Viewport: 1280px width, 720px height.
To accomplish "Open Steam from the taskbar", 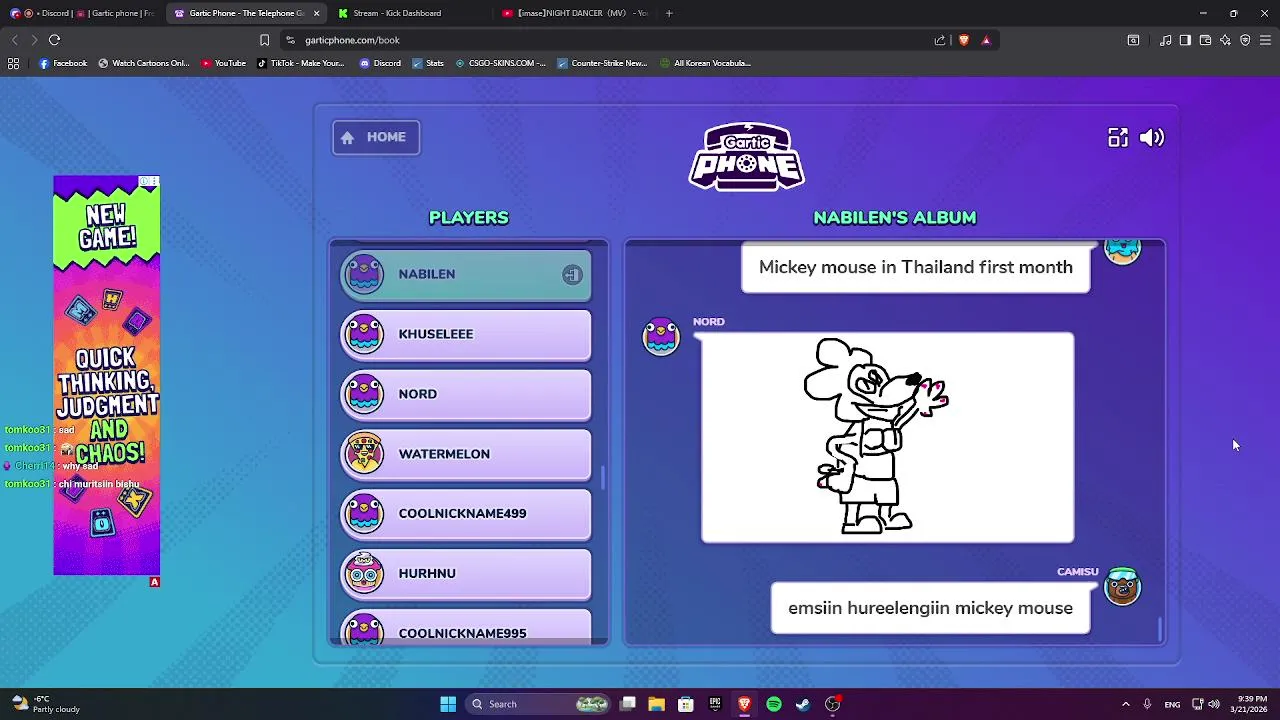I will tap(802, 704).
